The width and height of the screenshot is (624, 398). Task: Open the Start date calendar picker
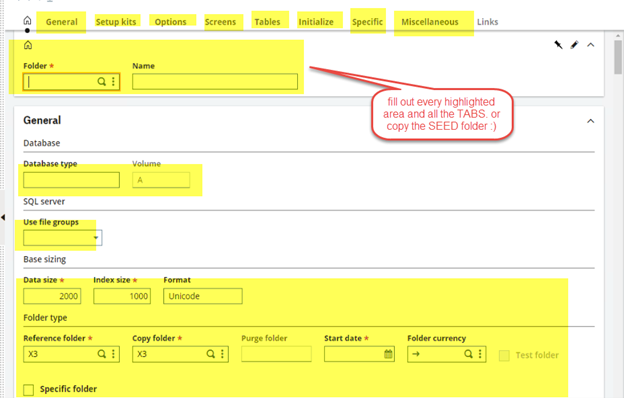click(x=388, y=354)
